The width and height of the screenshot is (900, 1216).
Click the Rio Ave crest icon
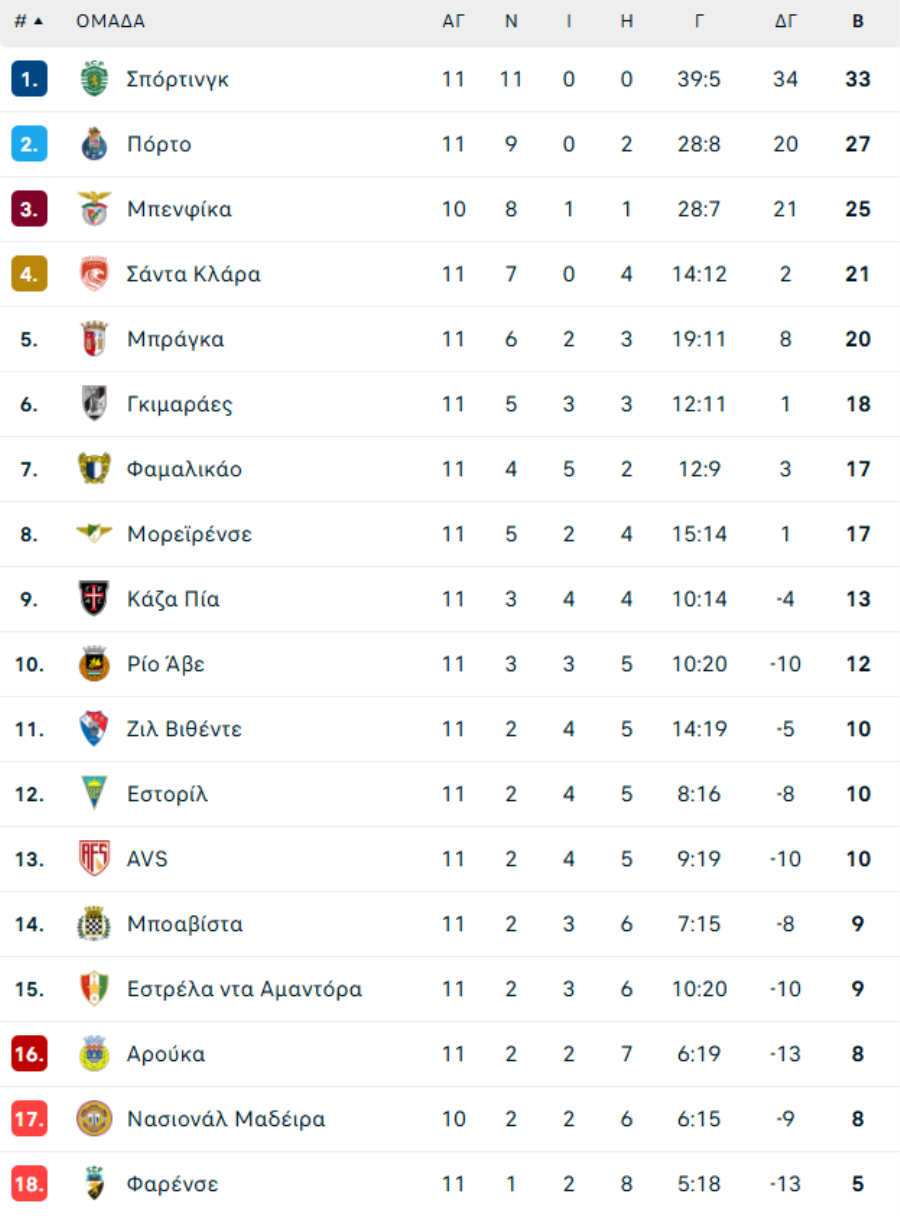pyautogui.click(x=94, y=664)
